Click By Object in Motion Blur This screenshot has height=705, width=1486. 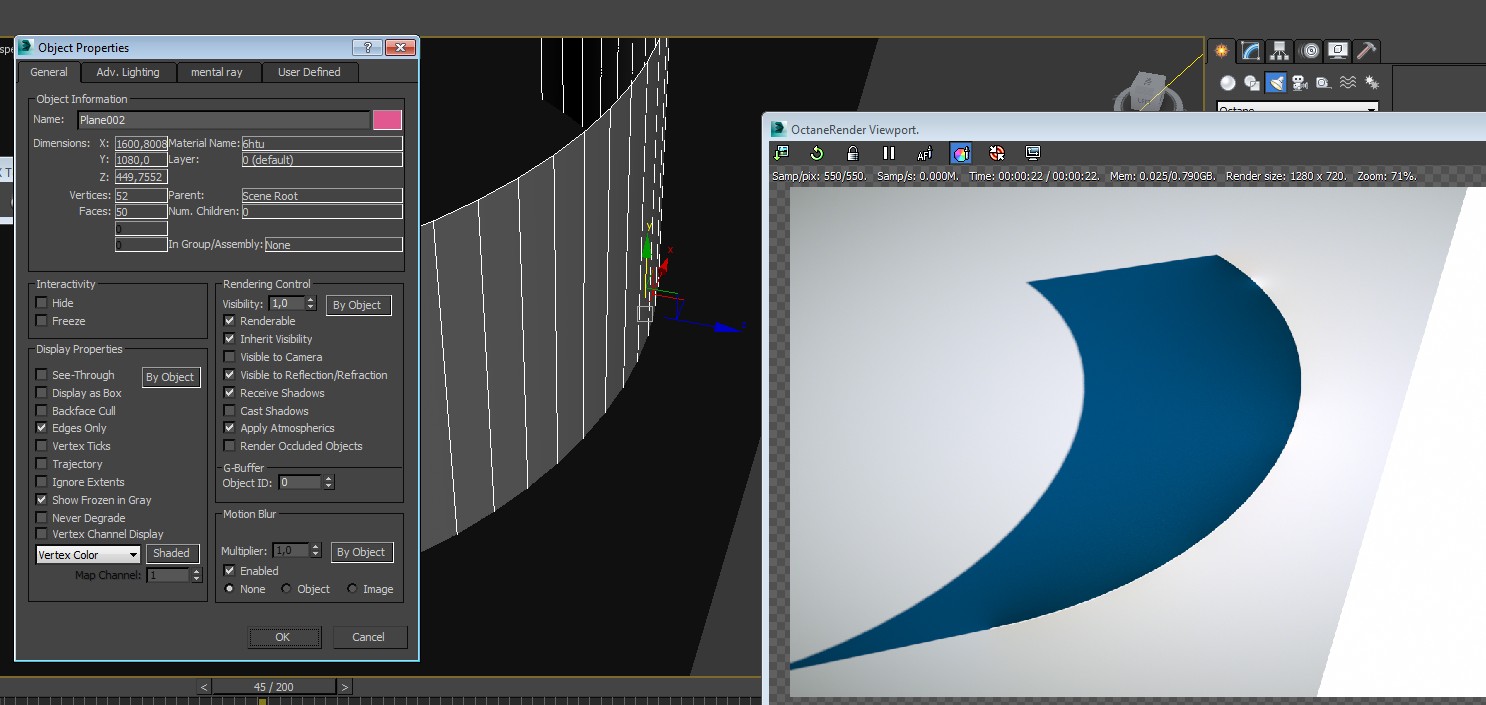(361, 552)
